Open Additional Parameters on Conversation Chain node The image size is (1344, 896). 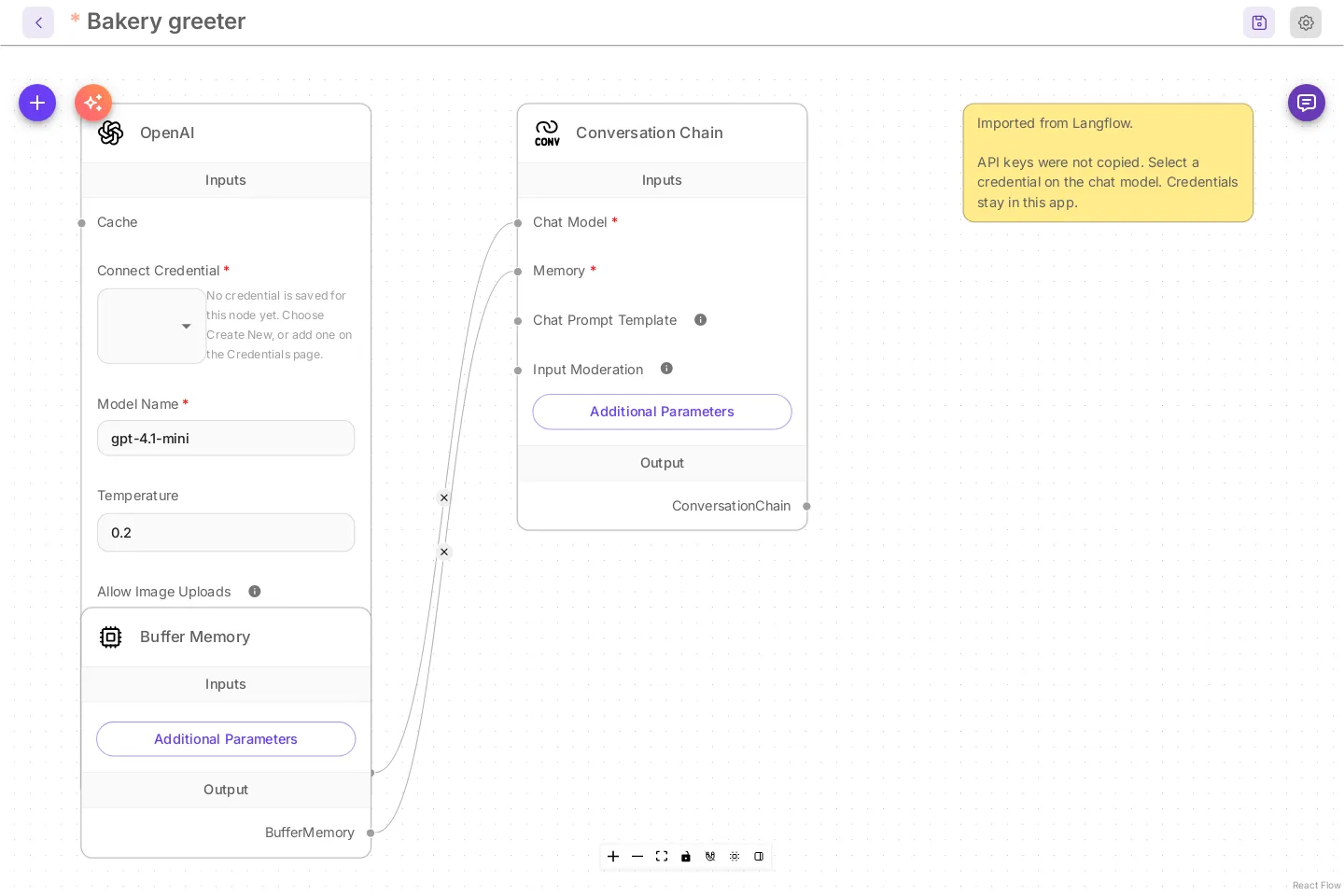point(662,412)
